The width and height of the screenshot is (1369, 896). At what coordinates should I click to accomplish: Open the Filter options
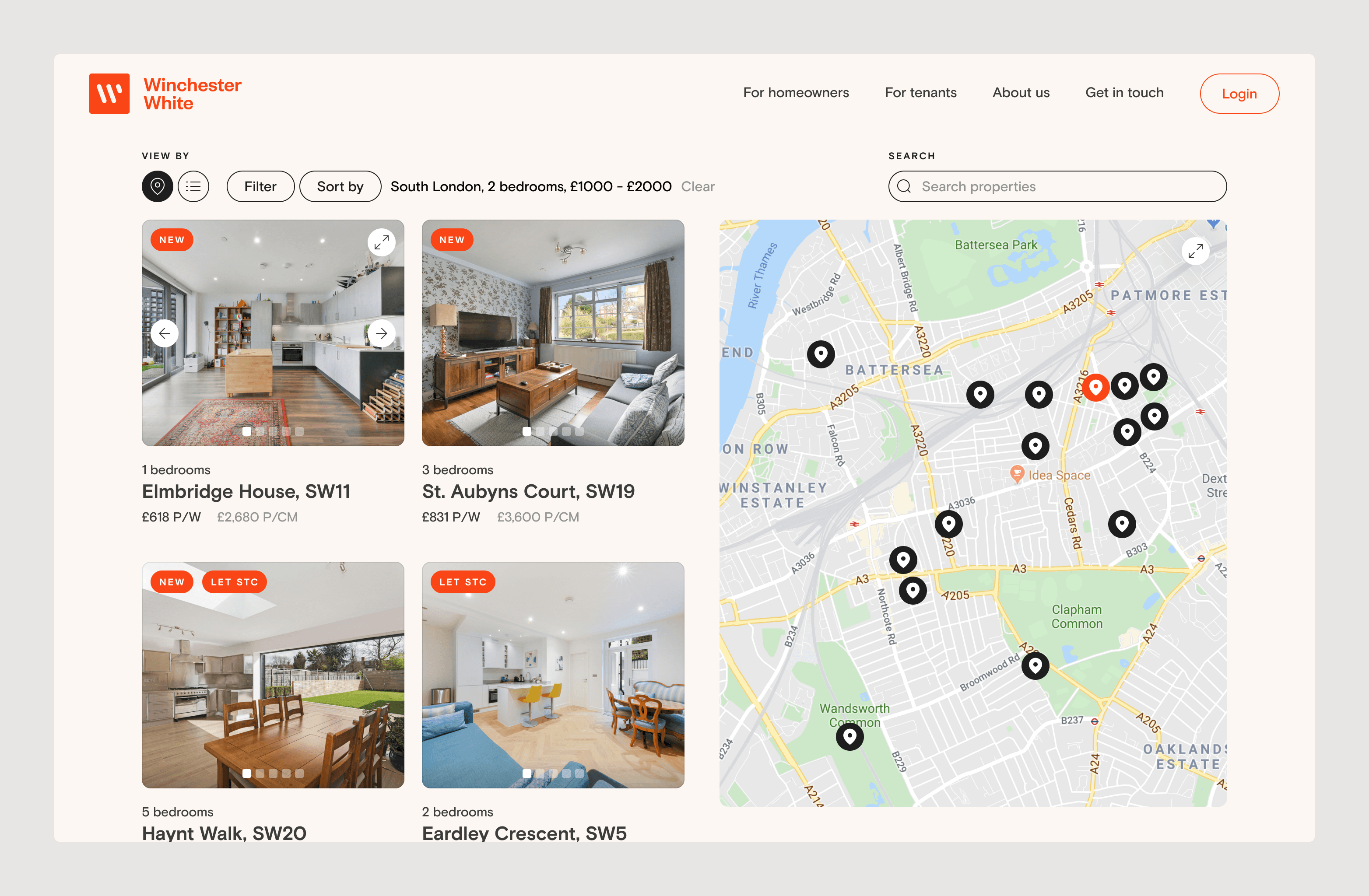260,186
